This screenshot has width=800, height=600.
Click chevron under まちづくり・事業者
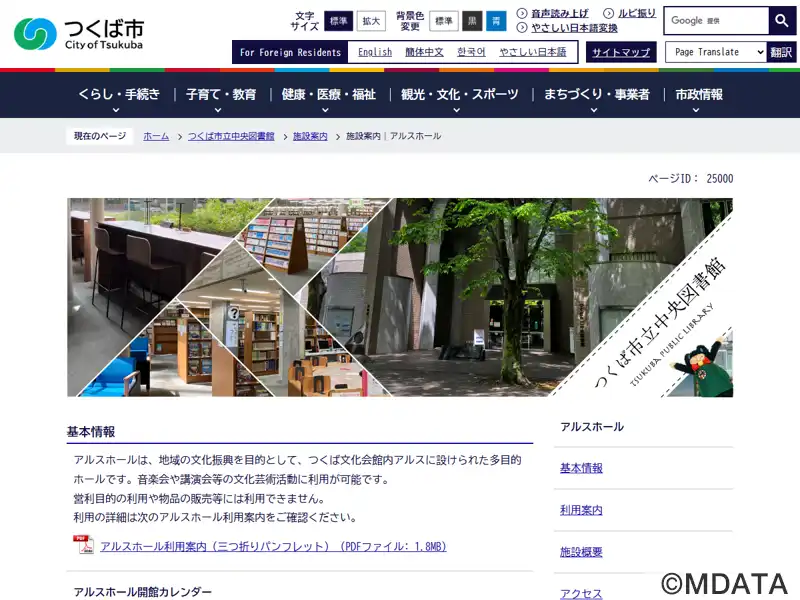point(594,110)
